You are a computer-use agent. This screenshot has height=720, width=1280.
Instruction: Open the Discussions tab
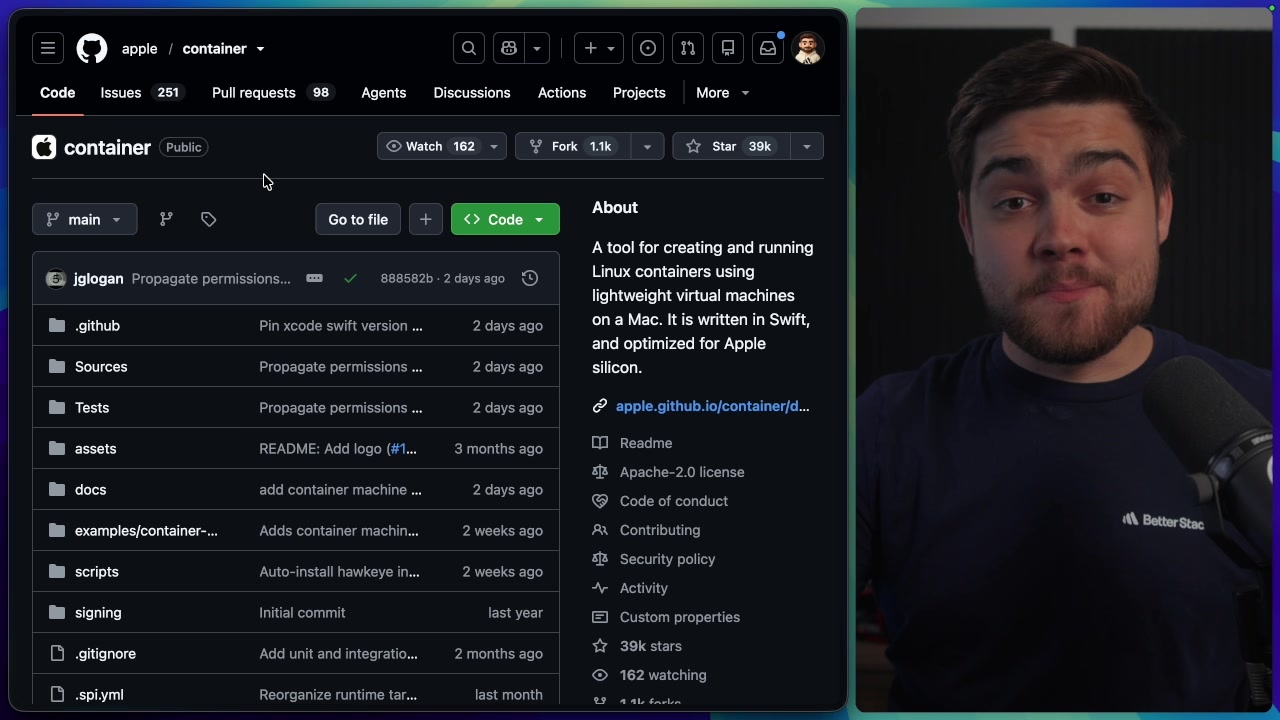pyautogui.click(x=472, y=93)
